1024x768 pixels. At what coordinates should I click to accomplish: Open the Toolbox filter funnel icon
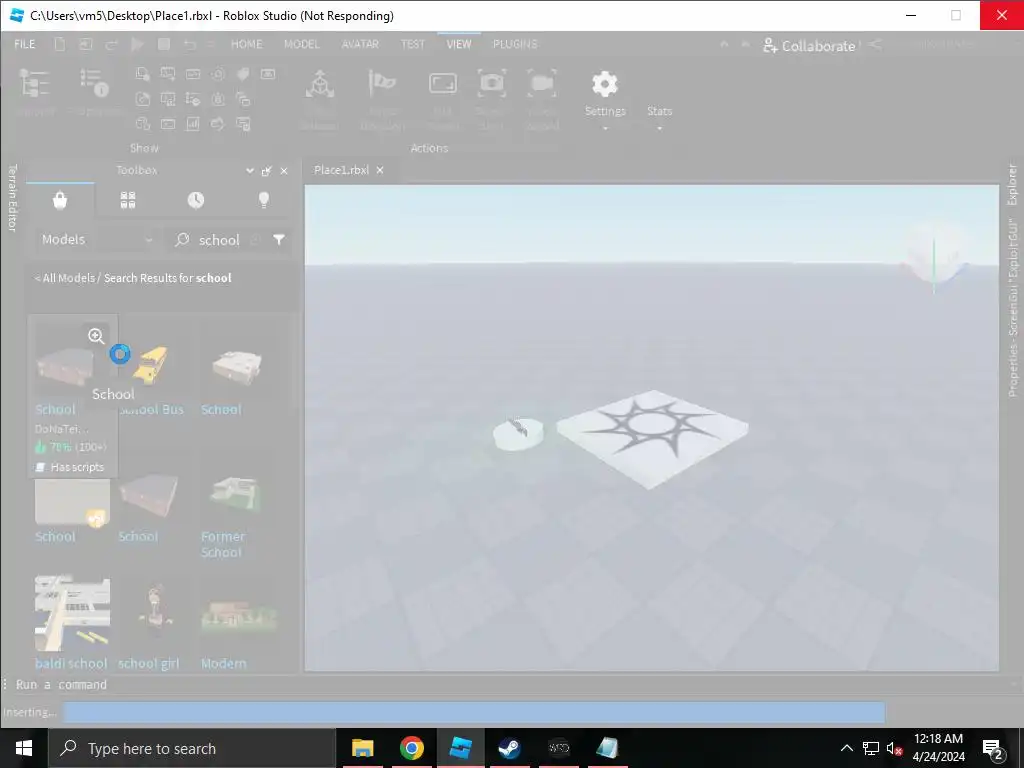point(279,240)
